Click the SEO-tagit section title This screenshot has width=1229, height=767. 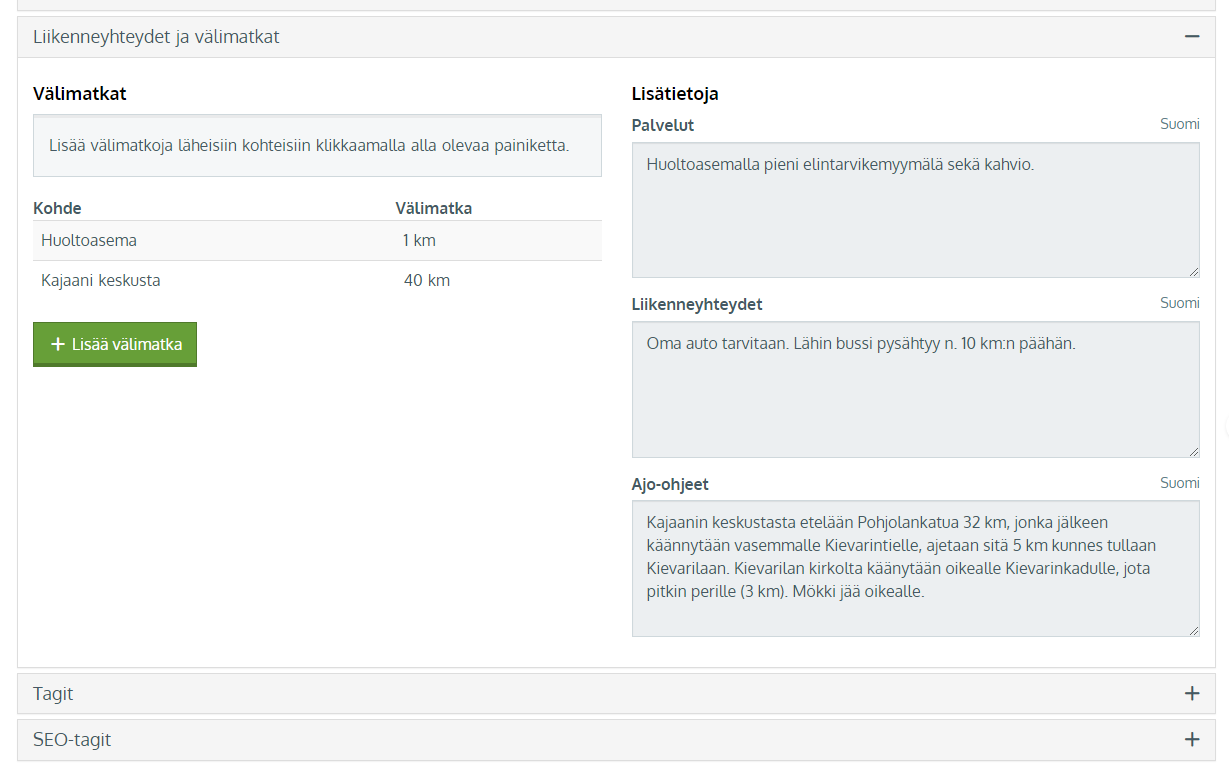pos(72,740)
